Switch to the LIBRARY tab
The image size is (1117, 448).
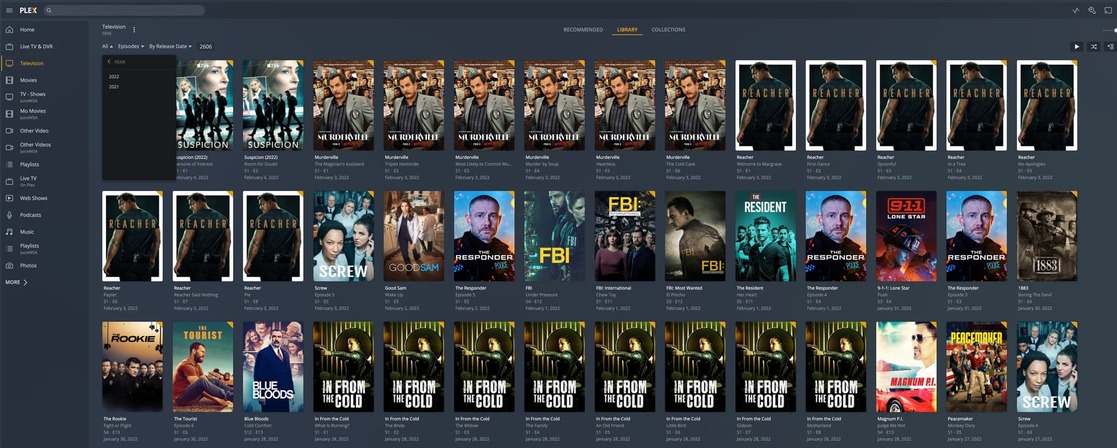pyautogui.click(x=627, y=30)
